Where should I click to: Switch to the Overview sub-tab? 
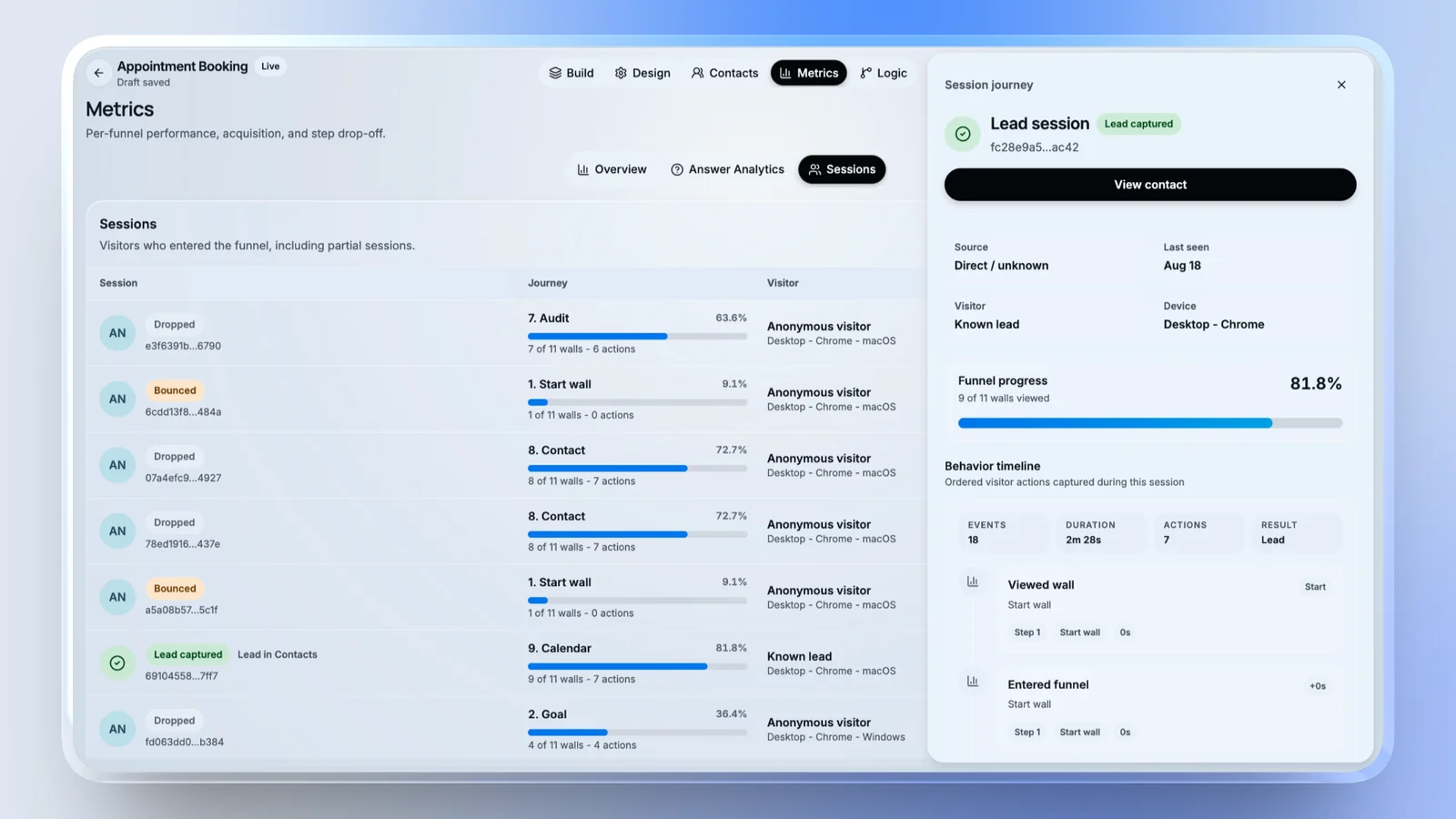(x=612, y=169)
